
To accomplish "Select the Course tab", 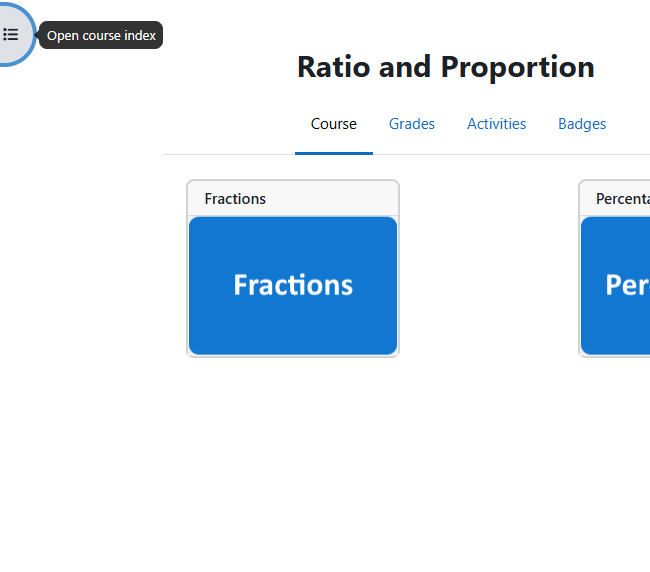I will 334,124.
